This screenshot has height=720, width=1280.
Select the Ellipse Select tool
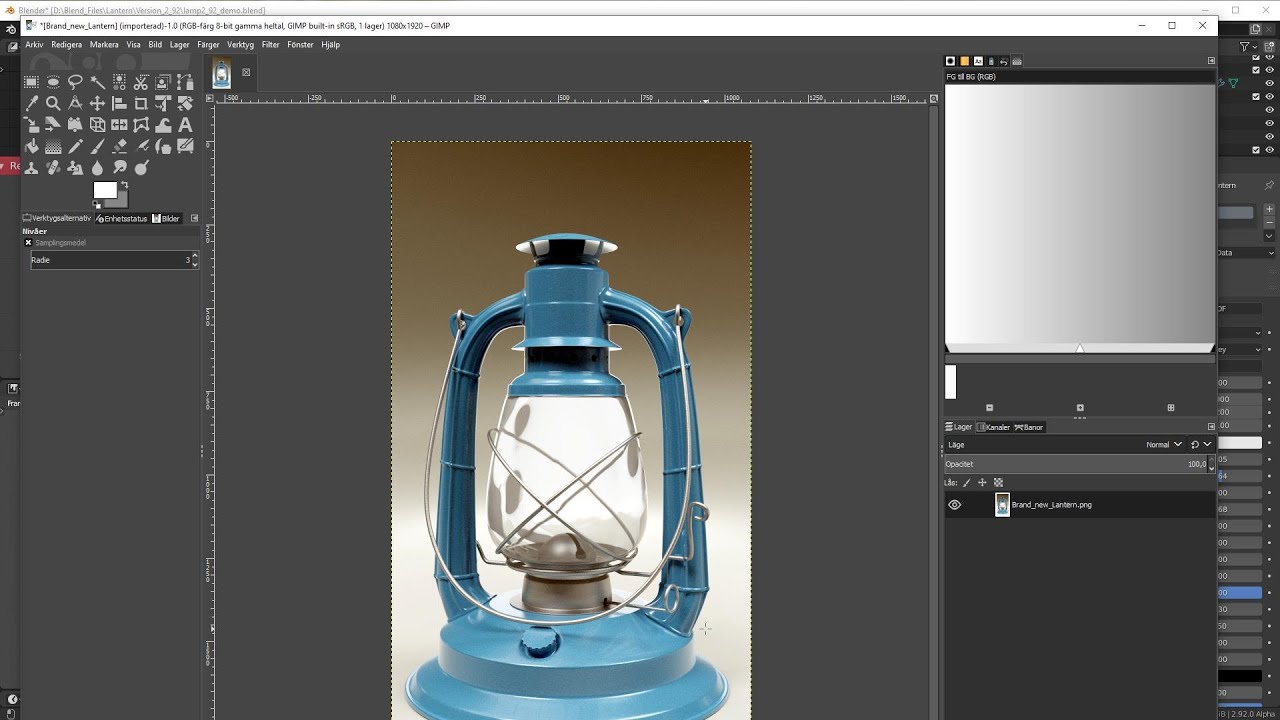pos(53,82)
